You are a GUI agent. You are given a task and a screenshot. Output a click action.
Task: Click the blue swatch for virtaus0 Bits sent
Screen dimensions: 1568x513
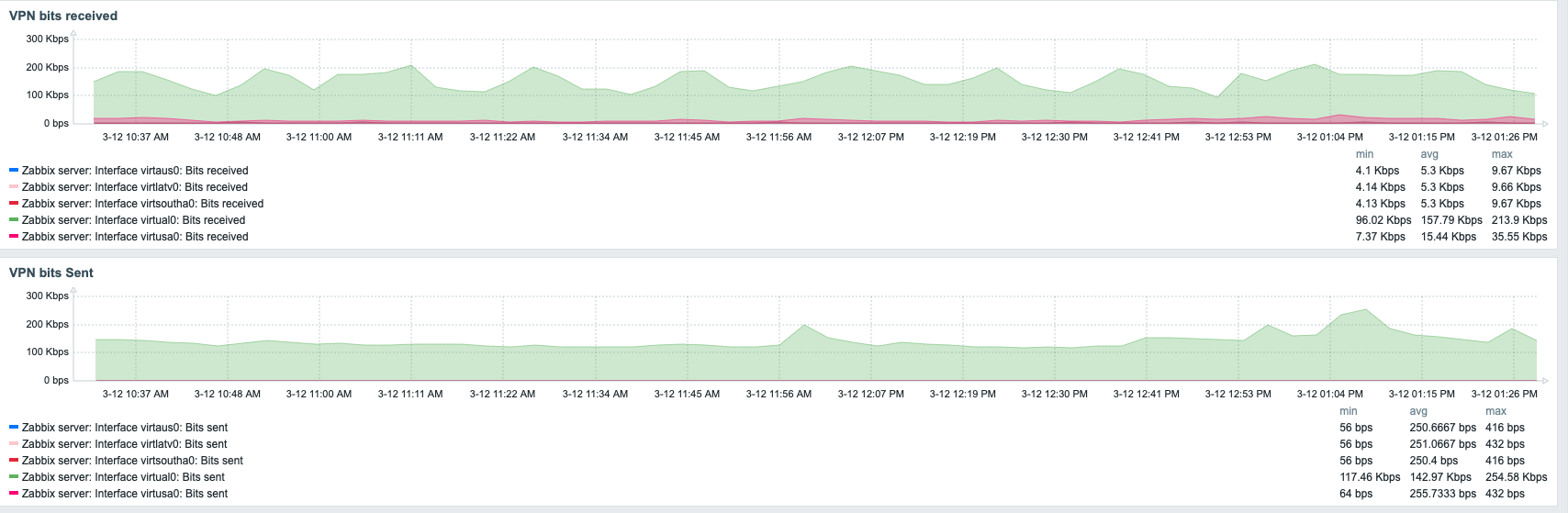[14, 427]
